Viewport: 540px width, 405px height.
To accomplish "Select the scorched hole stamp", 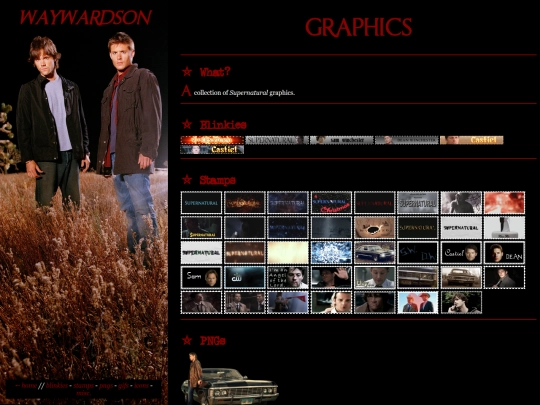I will 375,228.
